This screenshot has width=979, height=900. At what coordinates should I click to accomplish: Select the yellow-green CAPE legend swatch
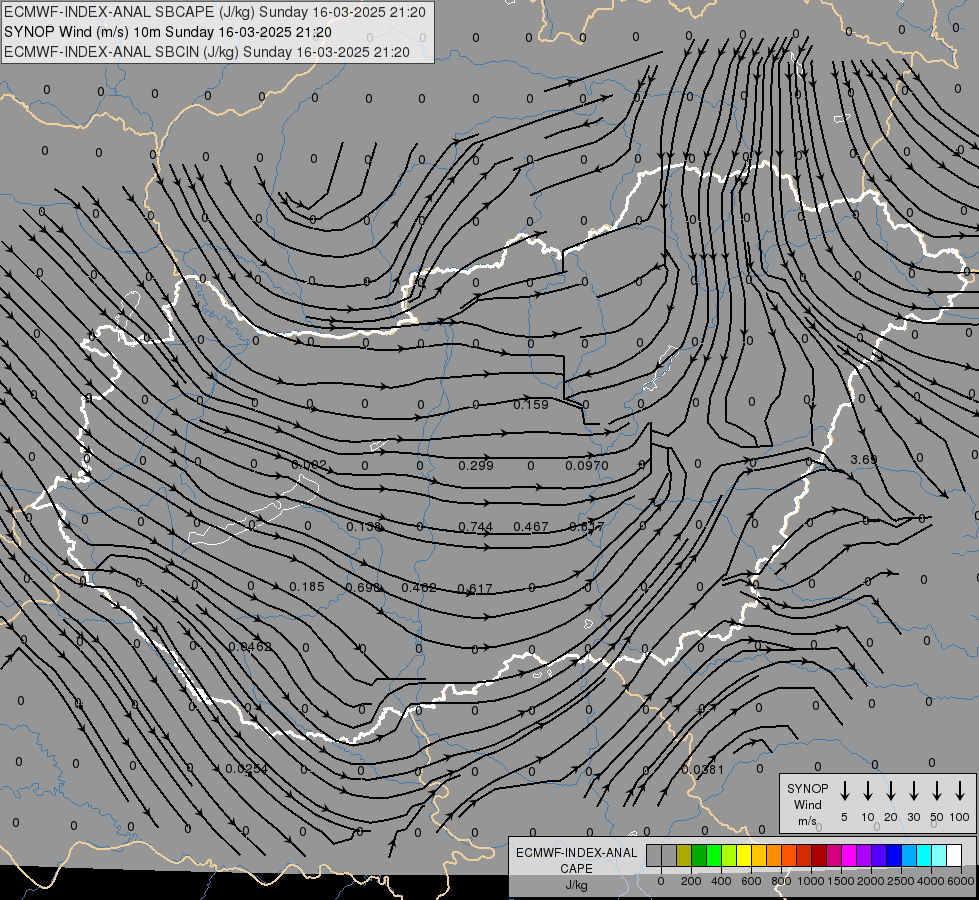point(729,855)
